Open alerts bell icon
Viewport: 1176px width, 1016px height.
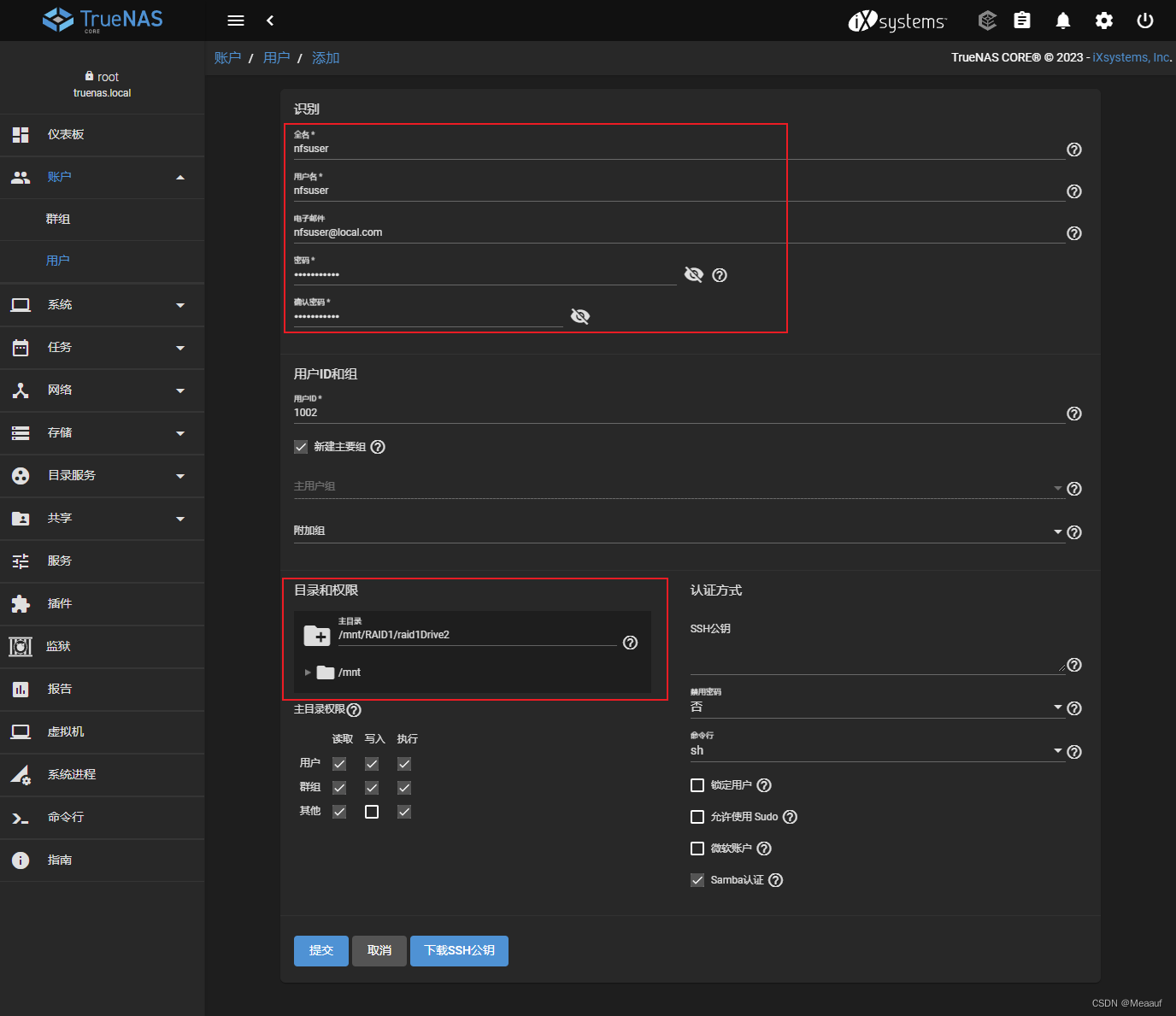(1063, 21)
